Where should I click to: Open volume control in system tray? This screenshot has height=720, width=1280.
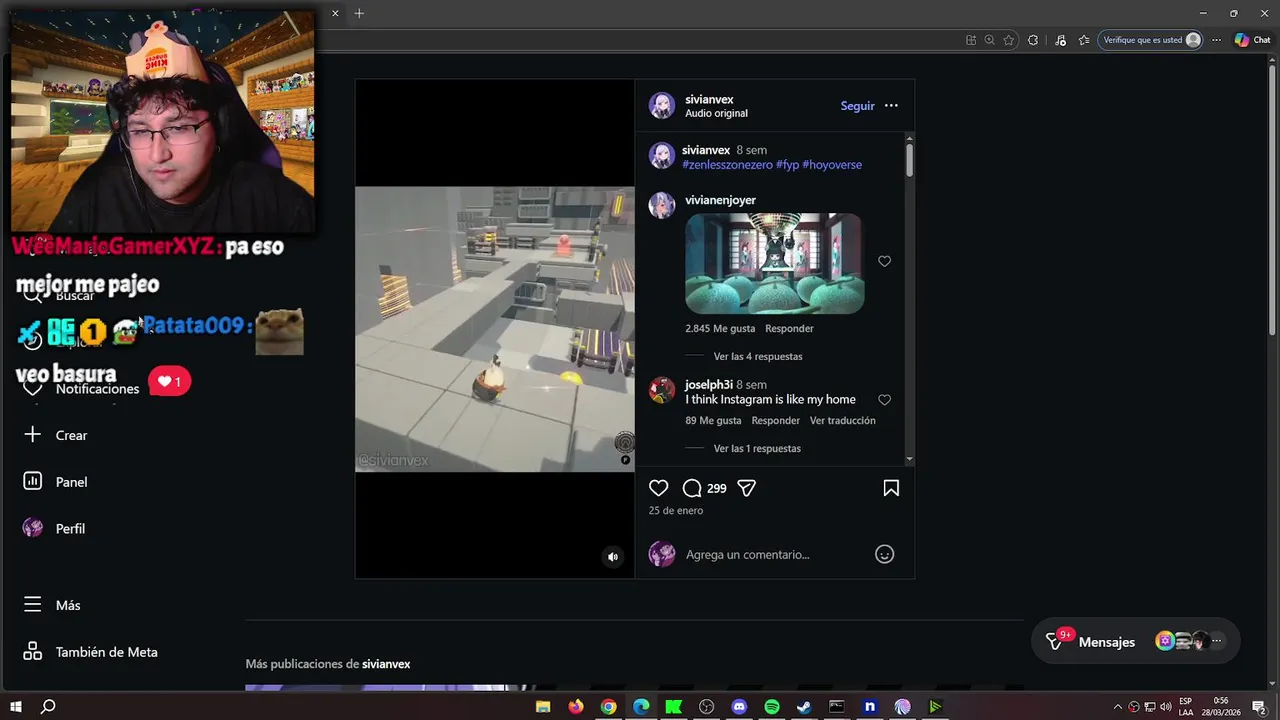[x=1166, y=707]
